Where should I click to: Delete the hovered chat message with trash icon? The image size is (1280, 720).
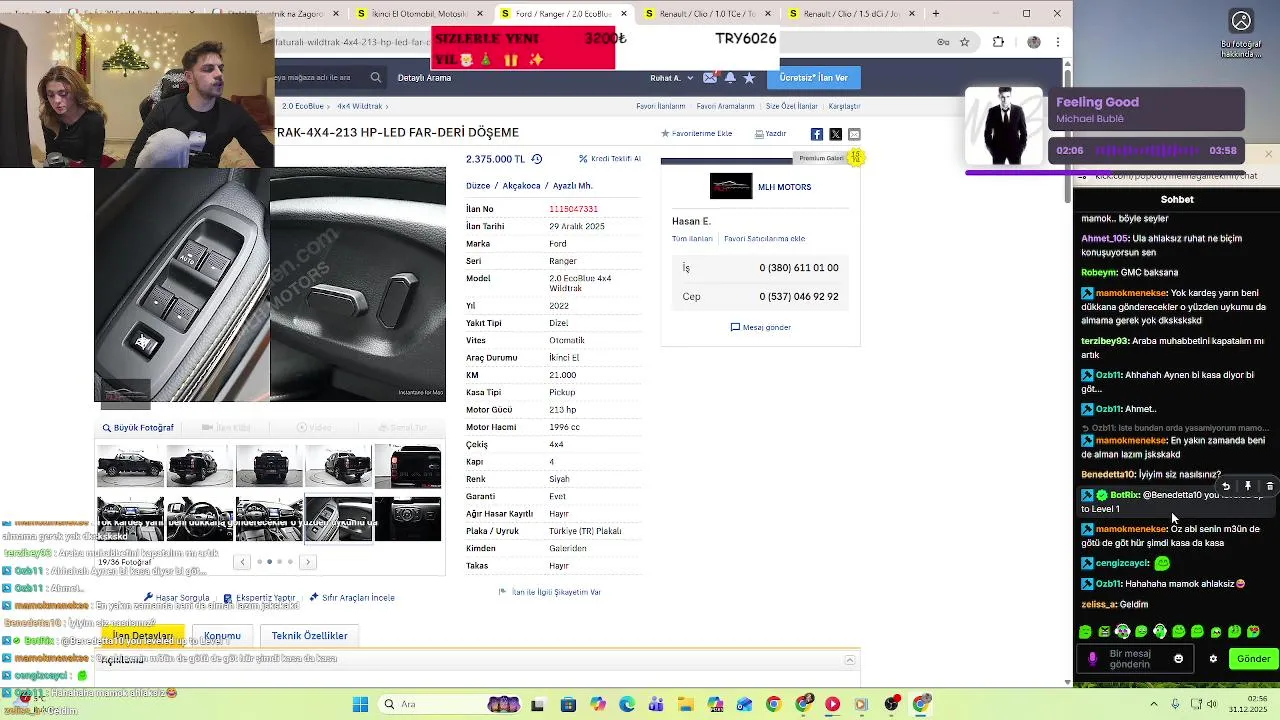[x=1269, y=486]
